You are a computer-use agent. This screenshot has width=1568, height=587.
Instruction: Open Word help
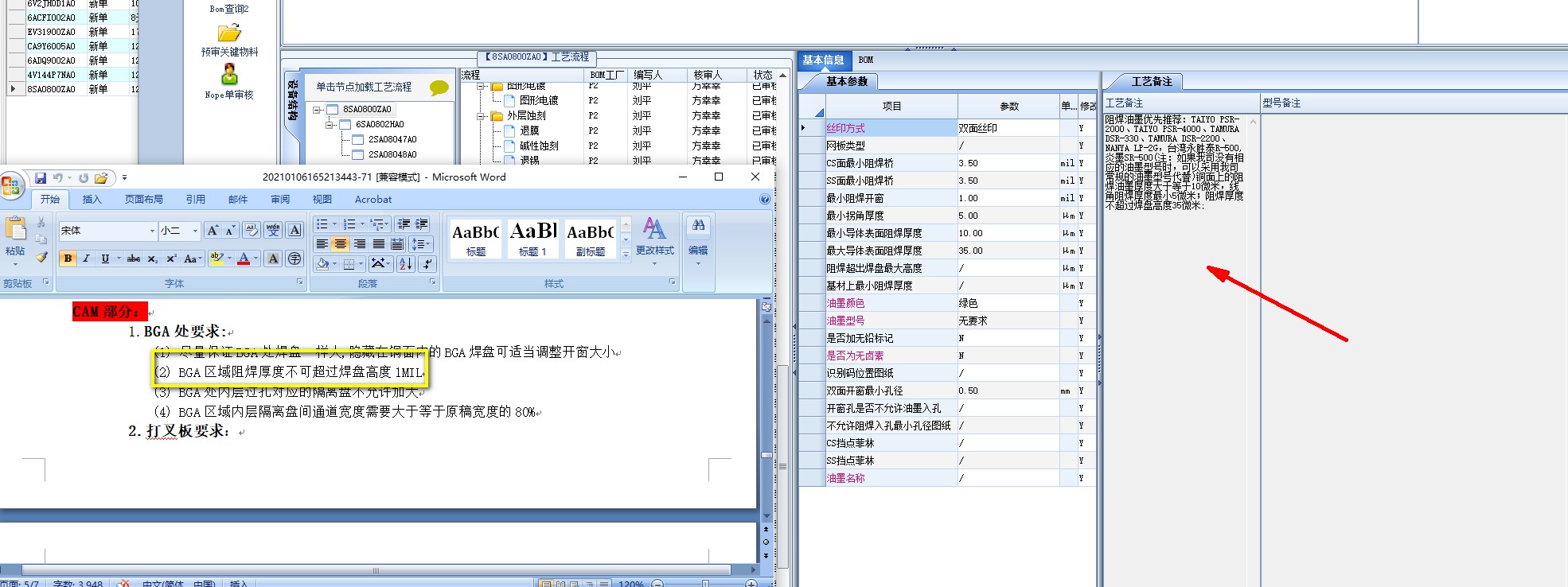point(765,200)
